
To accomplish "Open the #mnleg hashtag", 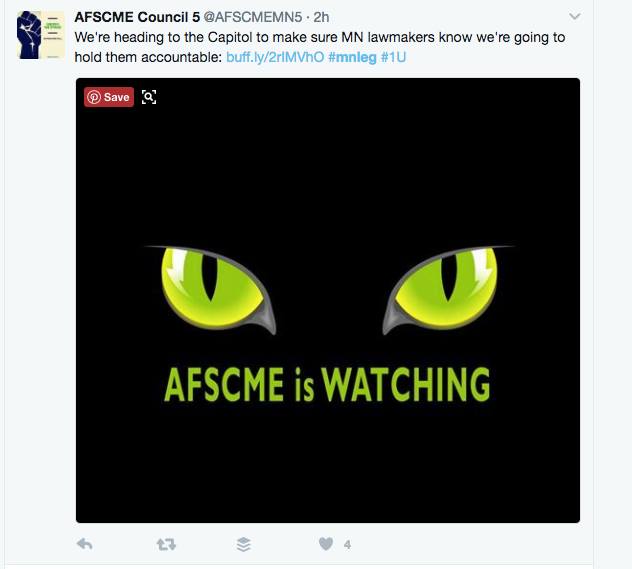I will 352,57.
